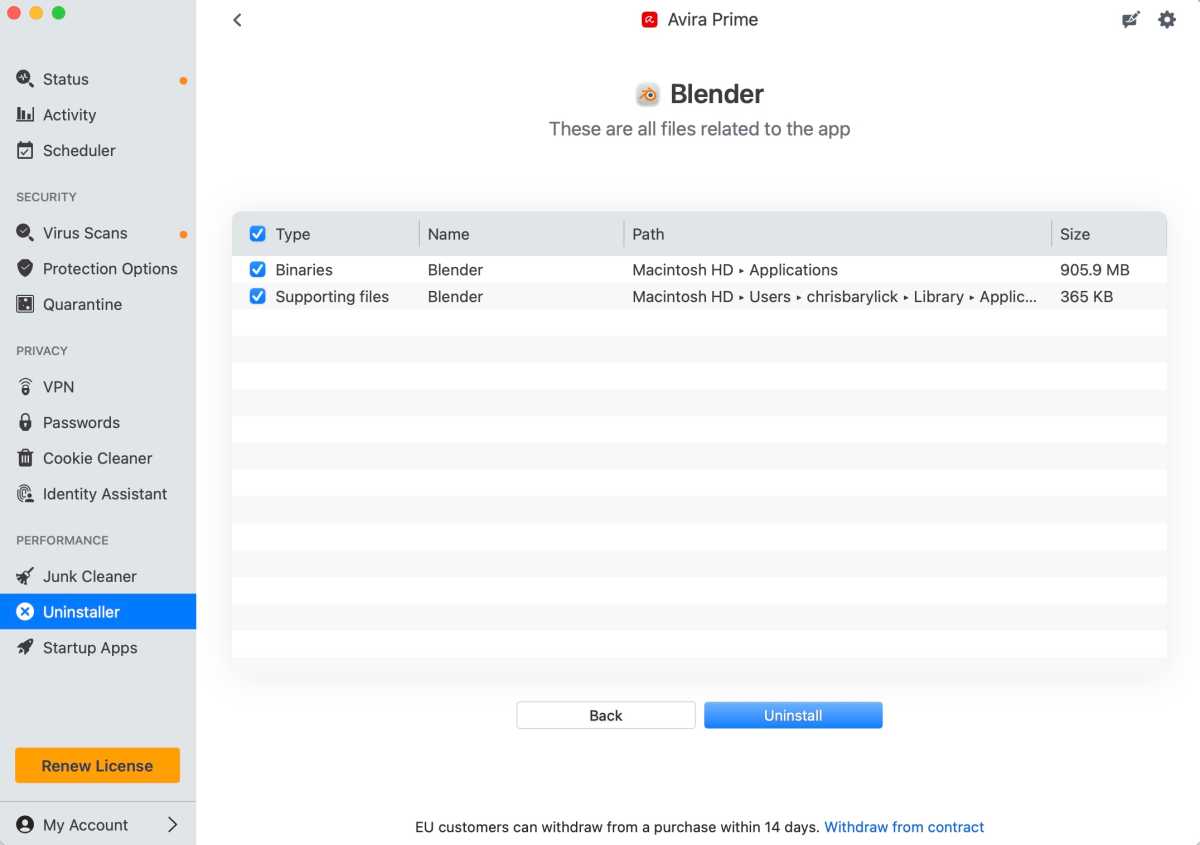Open Identity Assistant
1200x845 pixels.
[x=98, y=494]
